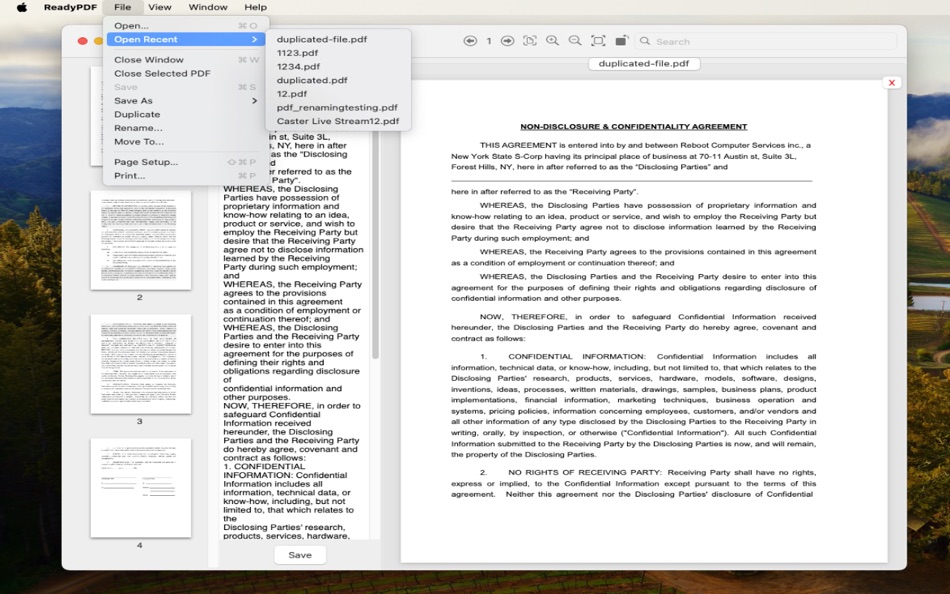This screenshot has width=950, height=594.
Task: Click "2. NO RIGHTS OF RECEIVING PARTY" paragraph
Action: coord(633,483)
